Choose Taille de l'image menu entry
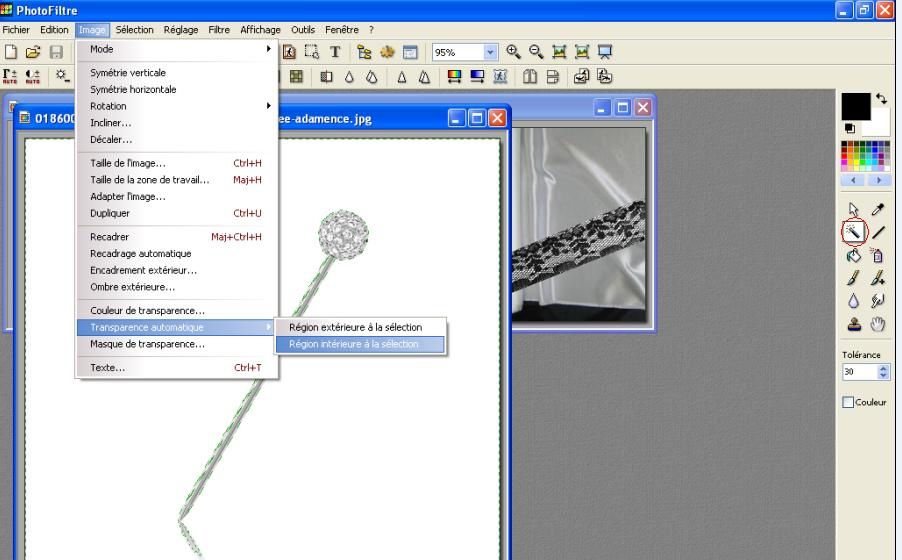The height and width of the screenshot is (560, 902). tap(177, 163)
